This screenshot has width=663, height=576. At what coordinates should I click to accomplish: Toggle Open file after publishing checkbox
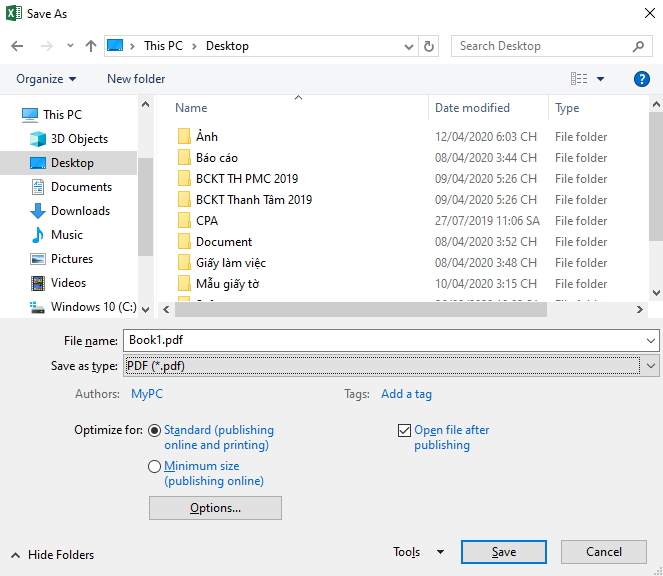tap(404, 431)
